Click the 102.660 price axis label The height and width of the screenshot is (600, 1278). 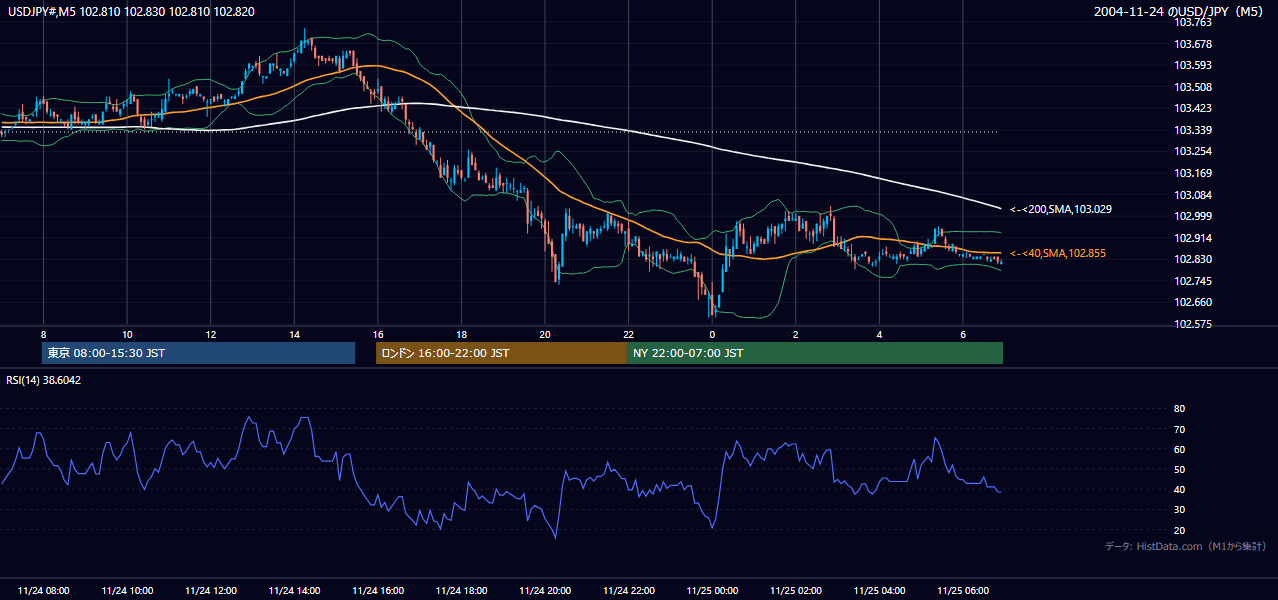[1193, 302]
